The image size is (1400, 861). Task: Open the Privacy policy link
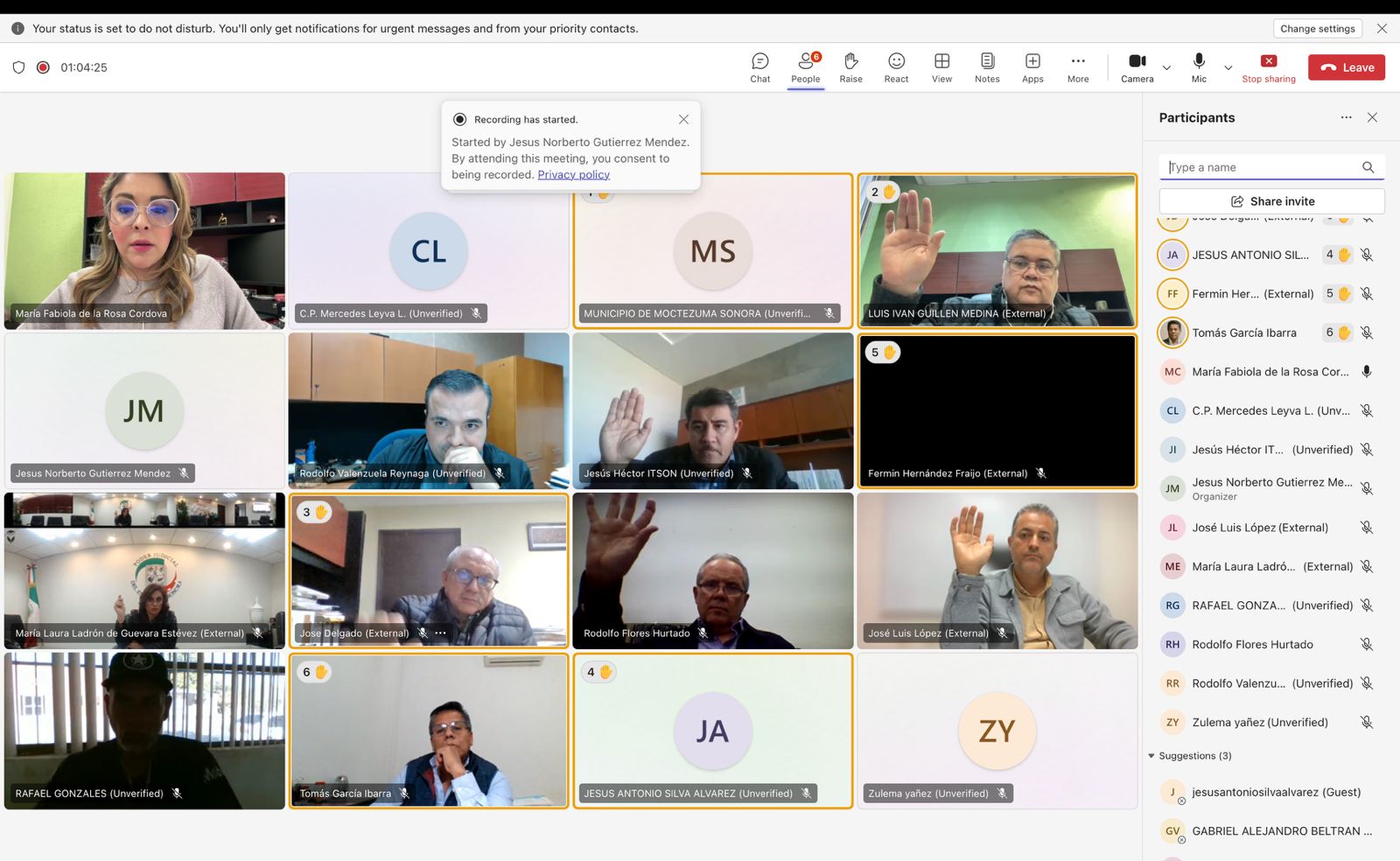[573, 175]
